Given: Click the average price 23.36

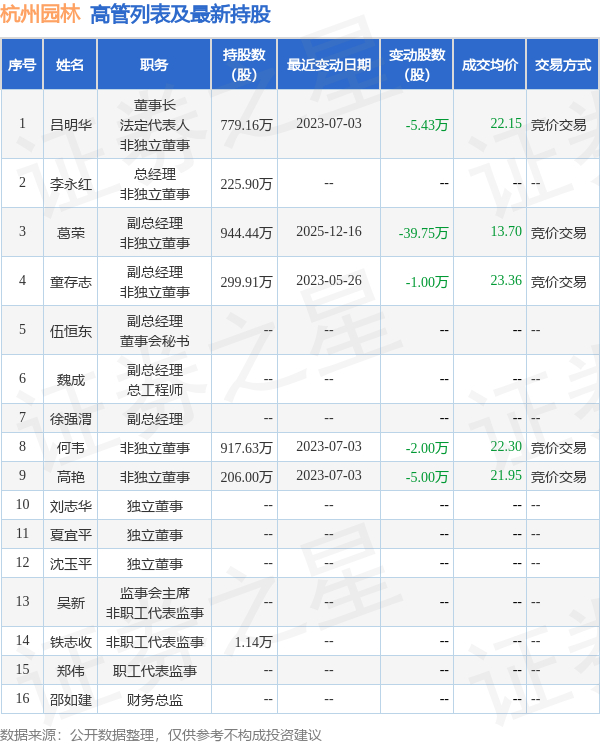Looking at the screenshot, I should (x=506, y=280).
